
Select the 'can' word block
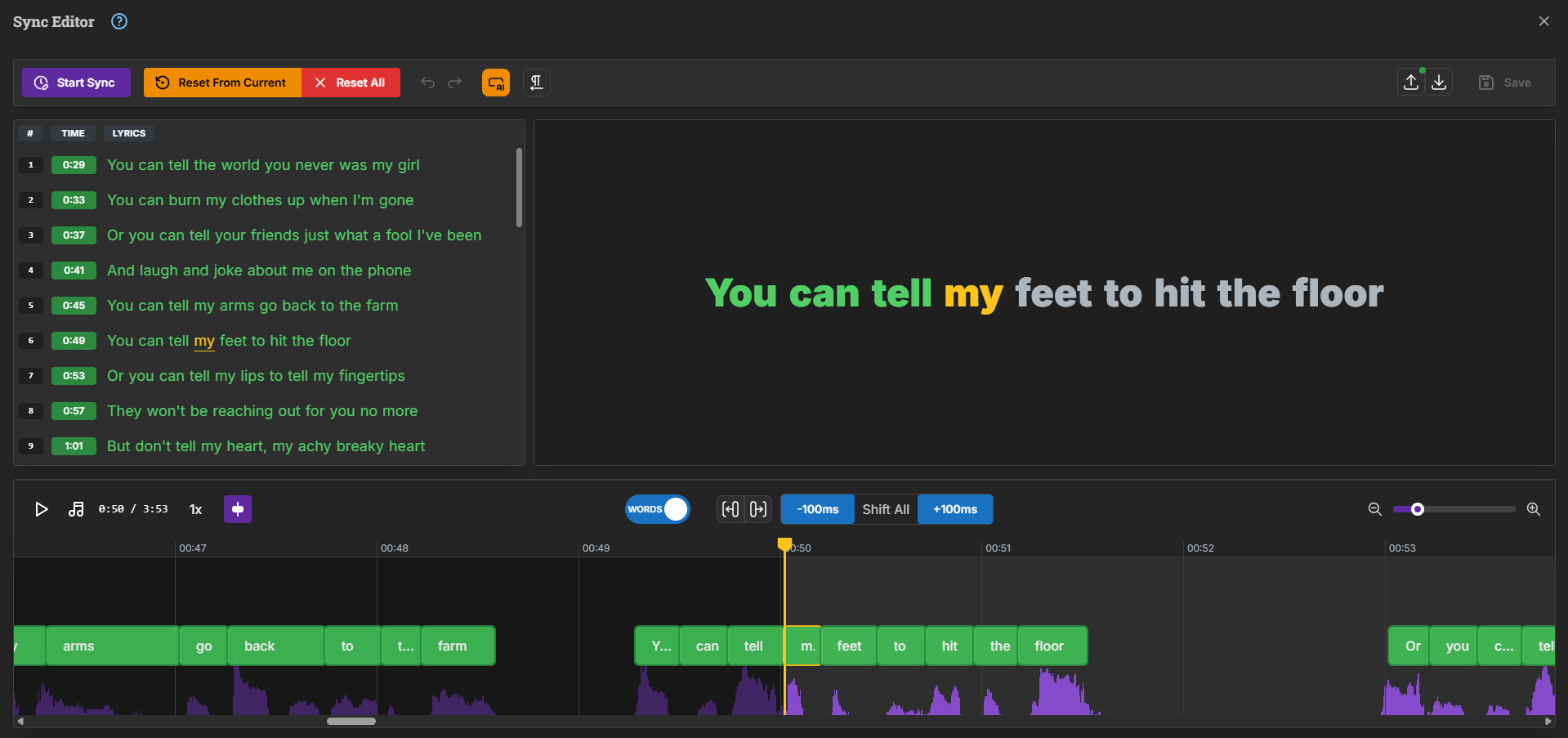click(704, 646)
